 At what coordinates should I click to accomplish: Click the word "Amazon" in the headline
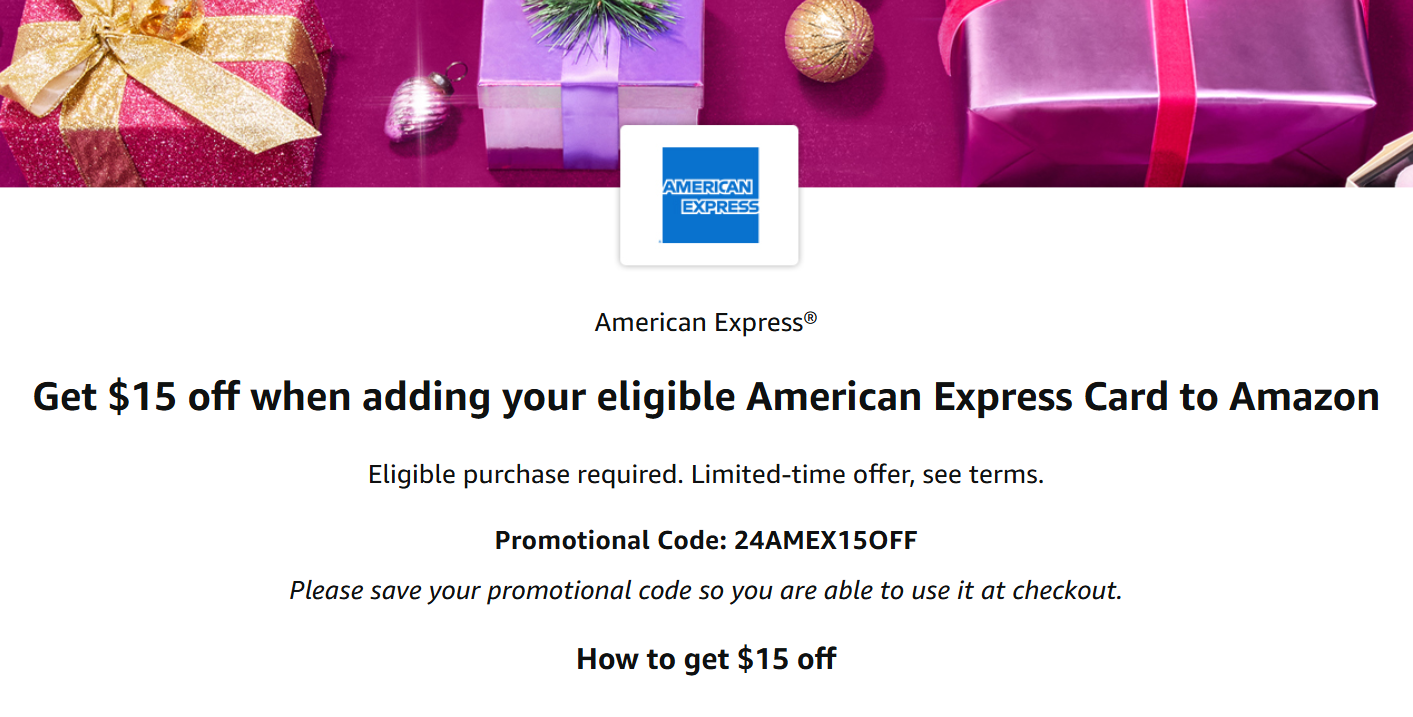tap(1304, 397)
